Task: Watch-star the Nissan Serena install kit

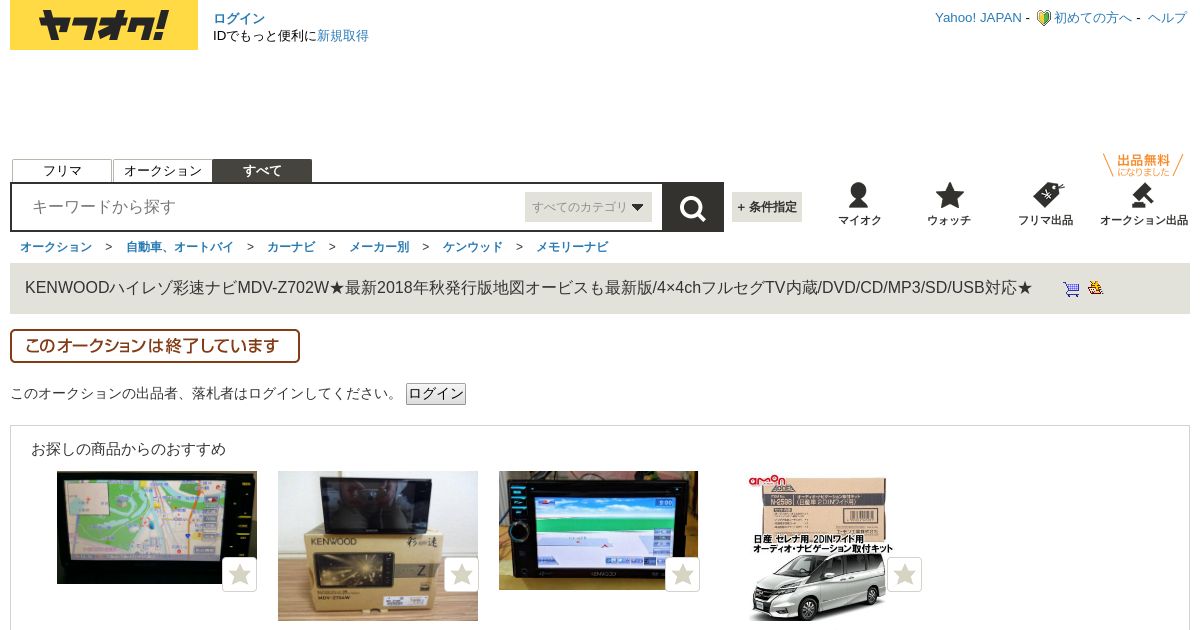Action: point(904,574)
